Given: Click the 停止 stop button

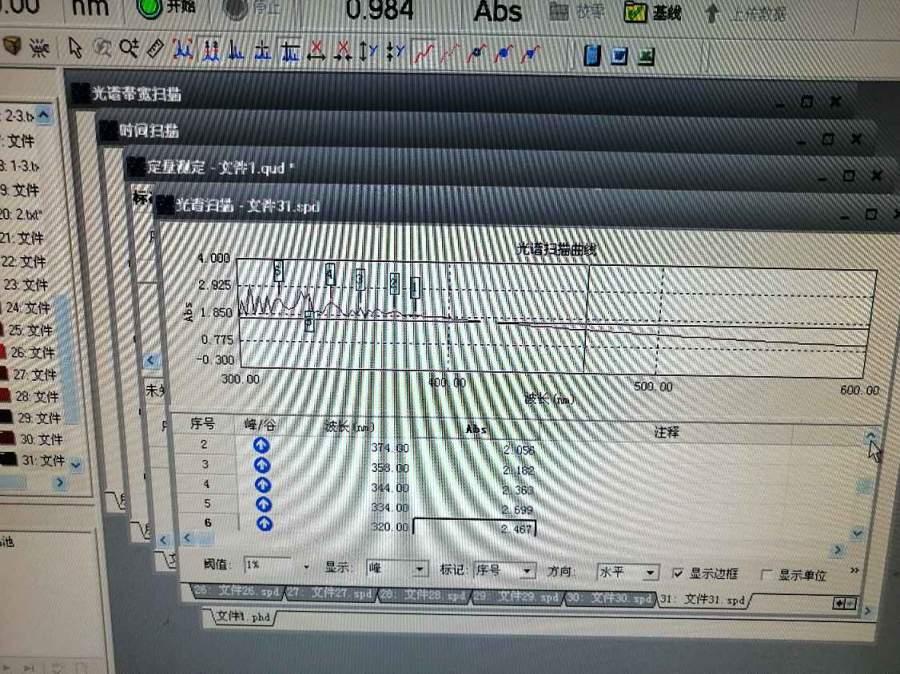Looking at the screenshot, I should tap(253, 9).
